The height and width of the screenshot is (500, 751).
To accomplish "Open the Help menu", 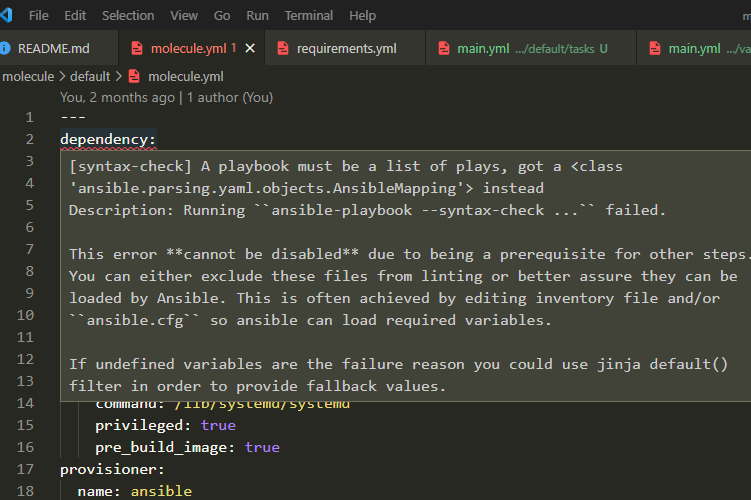I will 363,16.
